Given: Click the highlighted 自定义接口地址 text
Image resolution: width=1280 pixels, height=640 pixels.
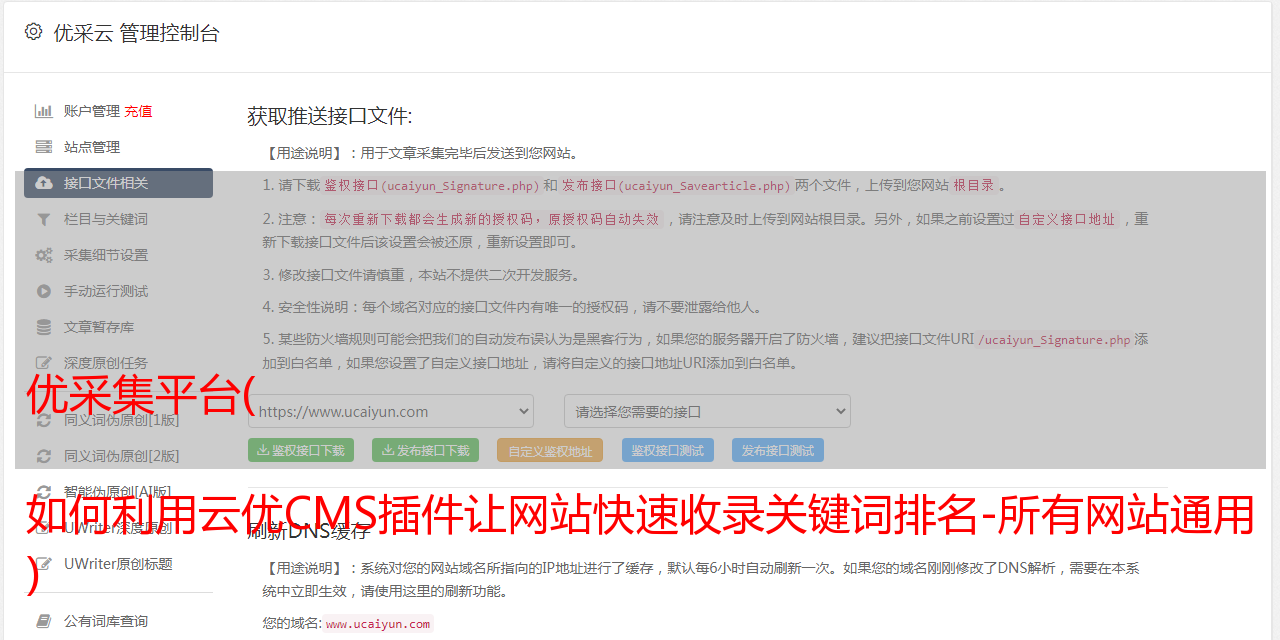Looking at the screenshot, I should click(x=1067, y=219).
